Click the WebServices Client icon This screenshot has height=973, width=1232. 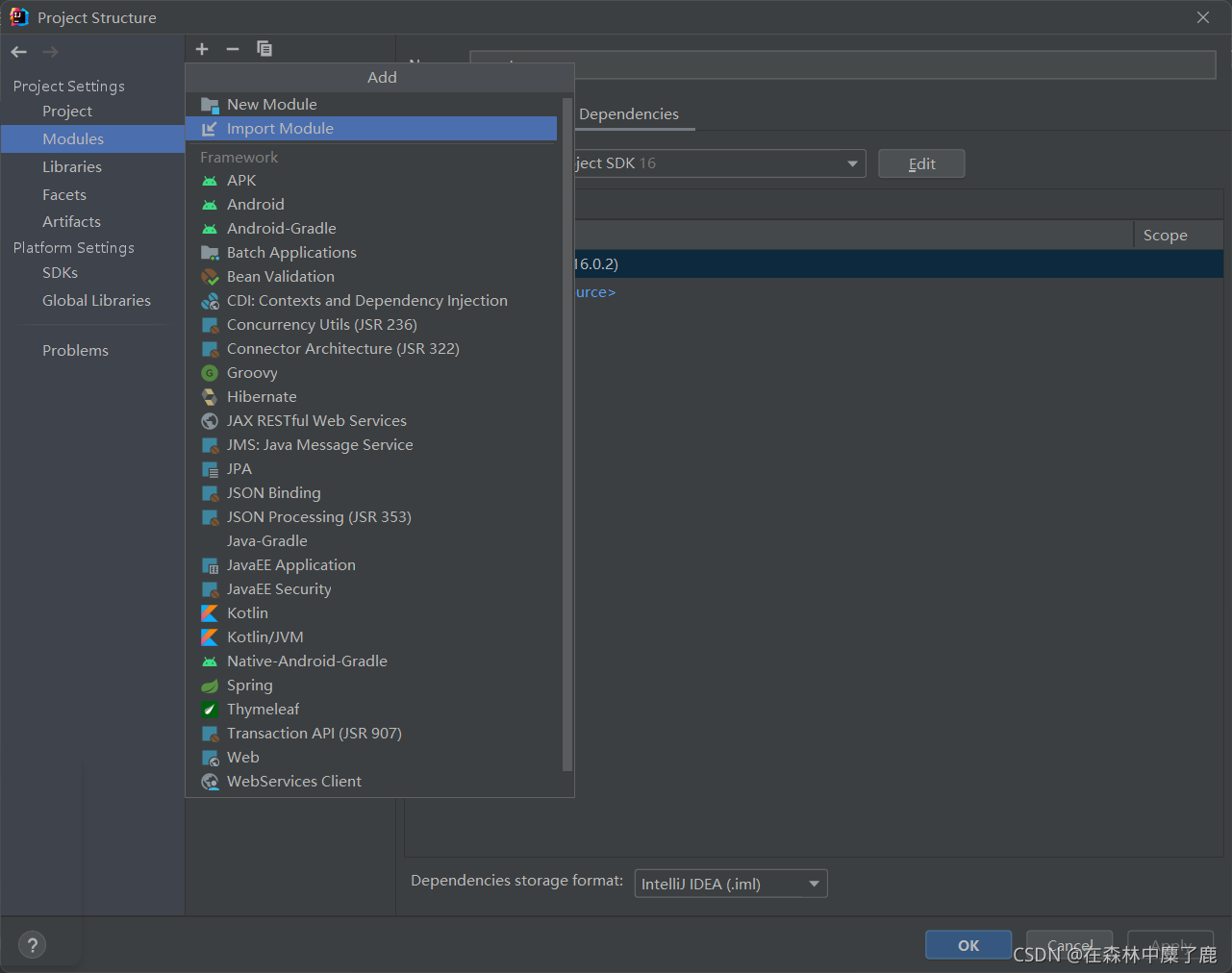210,782
